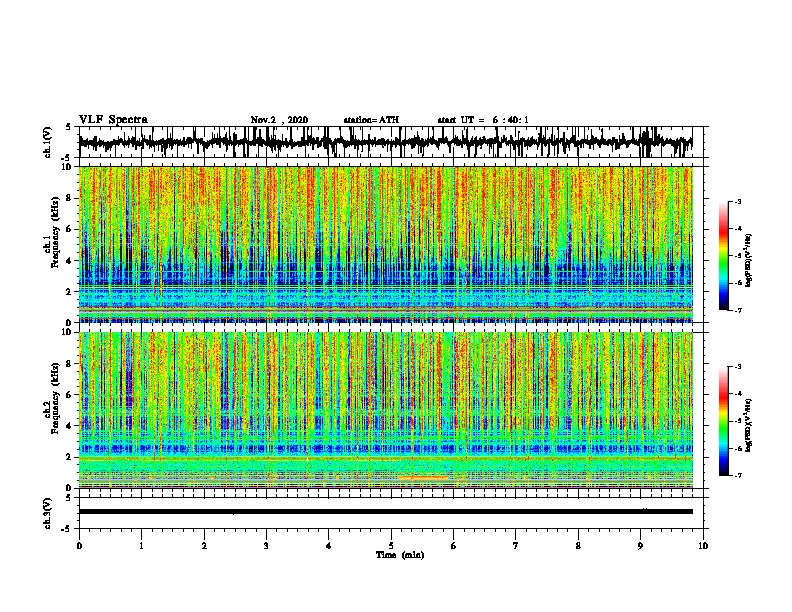Viewport: 792px width, 612px height.
Task: Click time axis tick label '5'
Action: (391, 546)
